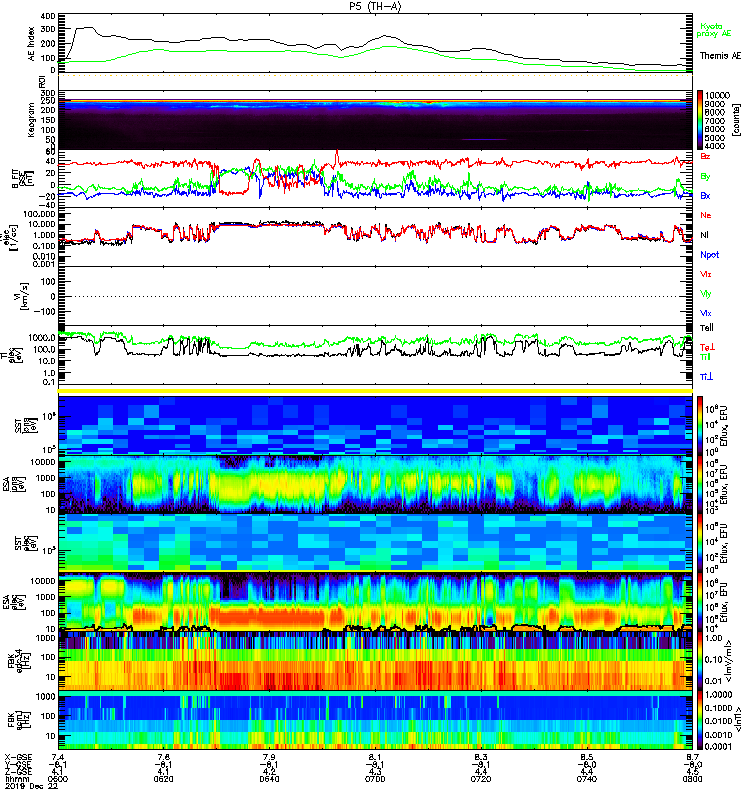The width and height of the screenshot is (750, 800).
Task: Select the blue Npot legend label
Action: [710, 255]
